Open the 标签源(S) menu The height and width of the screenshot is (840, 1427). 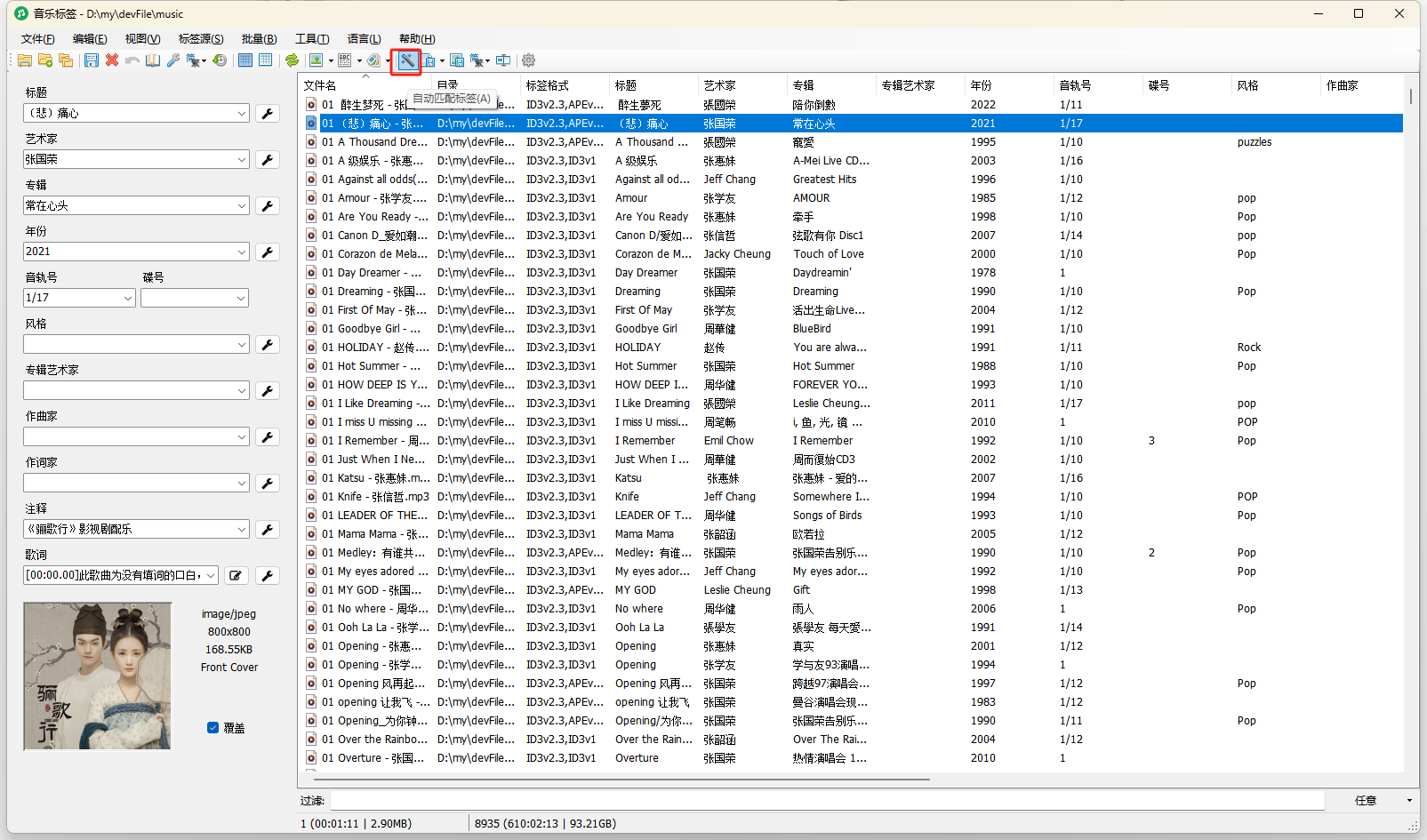coord(201,39)
